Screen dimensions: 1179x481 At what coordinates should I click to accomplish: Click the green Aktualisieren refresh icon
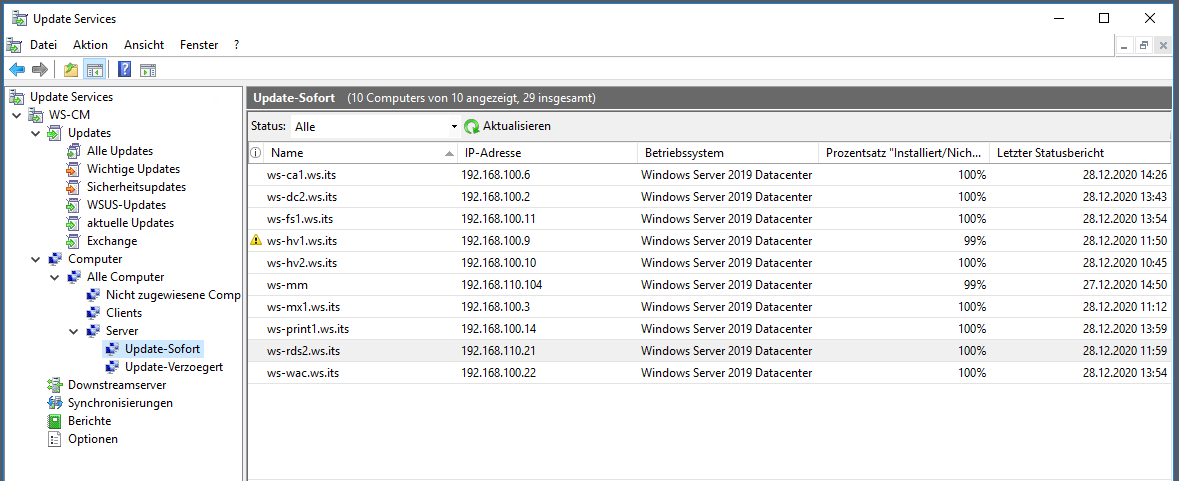tap(471, 126)
